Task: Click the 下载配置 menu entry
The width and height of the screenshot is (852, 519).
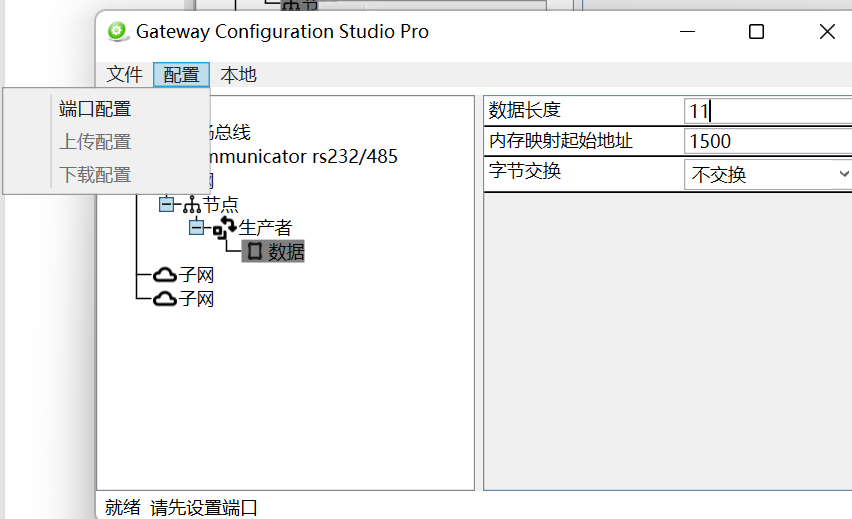Action: pos(95,175)
